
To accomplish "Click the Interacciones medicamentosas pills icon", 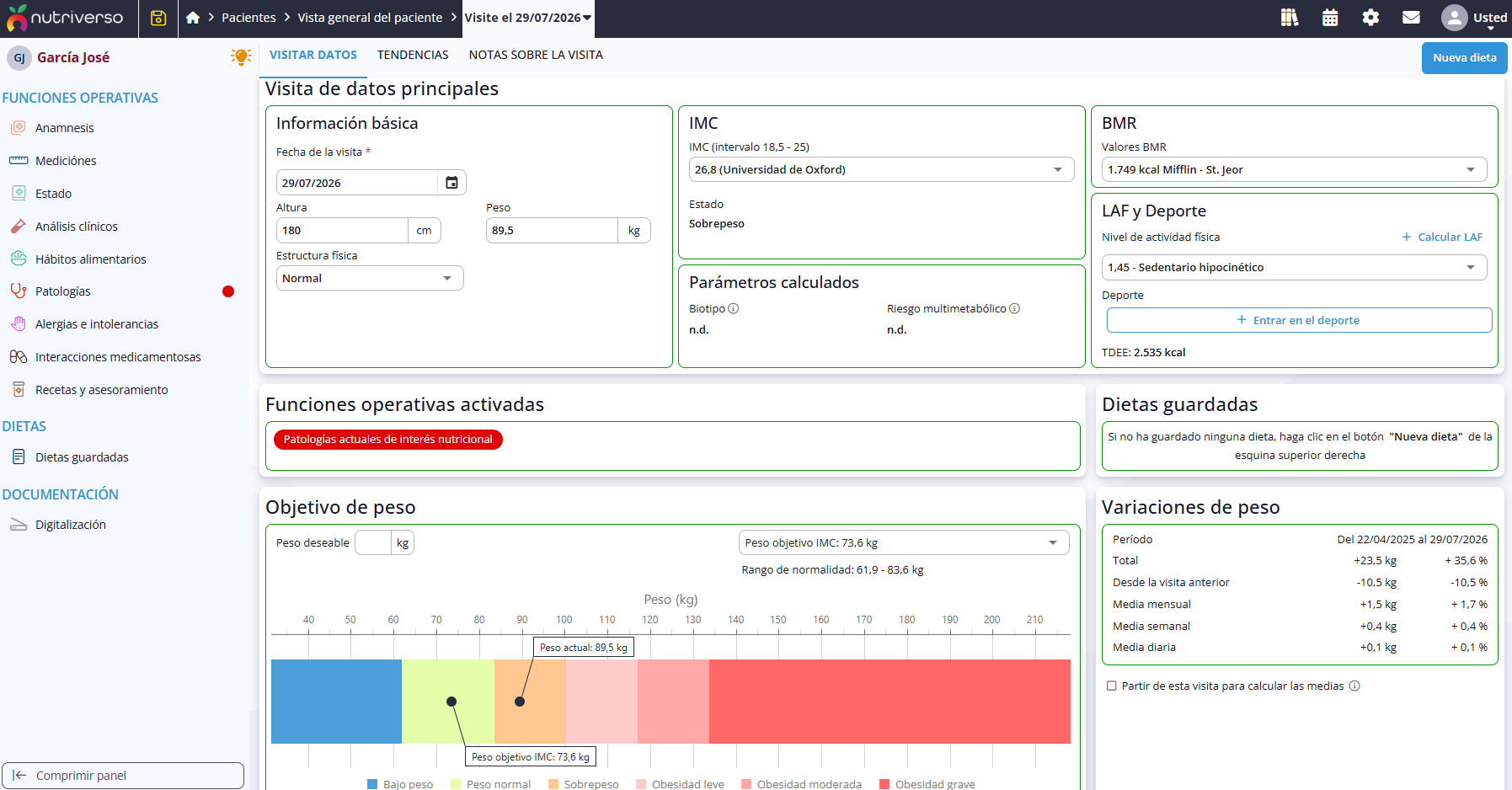I will [19, 356].
